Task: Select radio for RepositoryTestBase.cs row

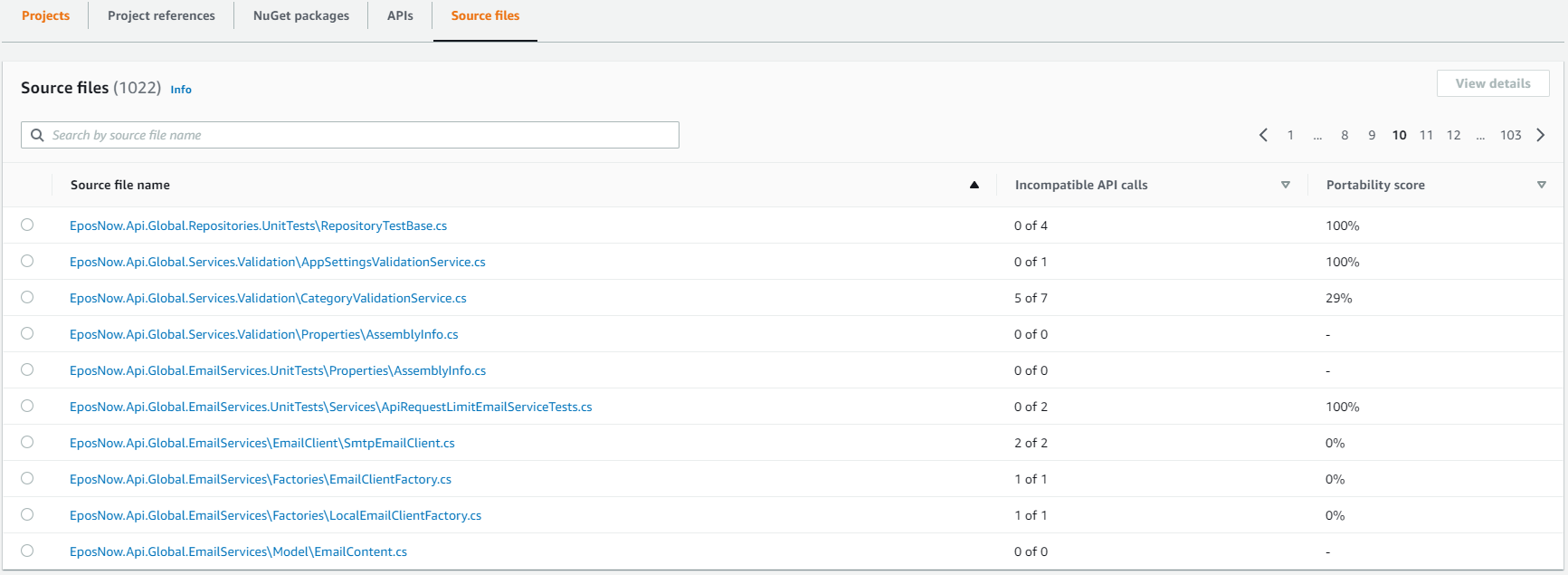Action: (27, 225)
